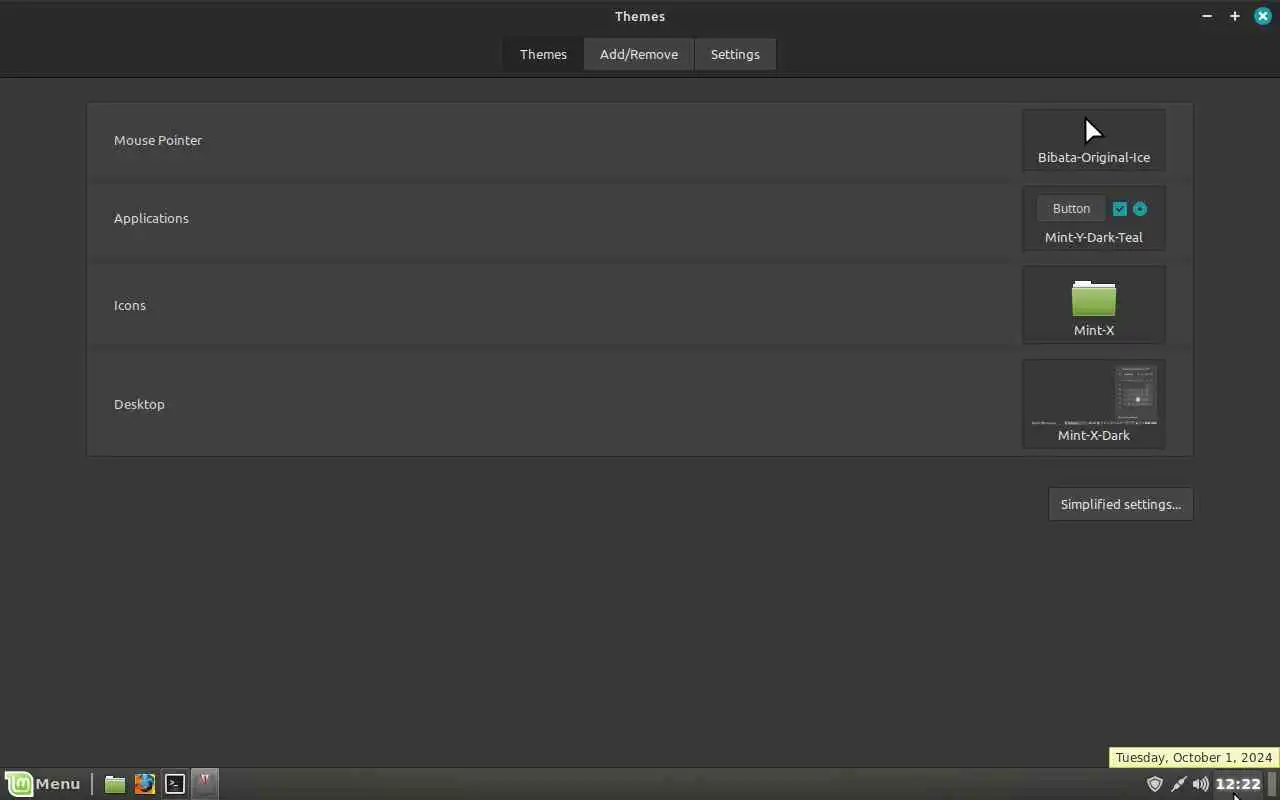Open the Linux Mint Menu
1280x800 pixels.
point(43,784)
